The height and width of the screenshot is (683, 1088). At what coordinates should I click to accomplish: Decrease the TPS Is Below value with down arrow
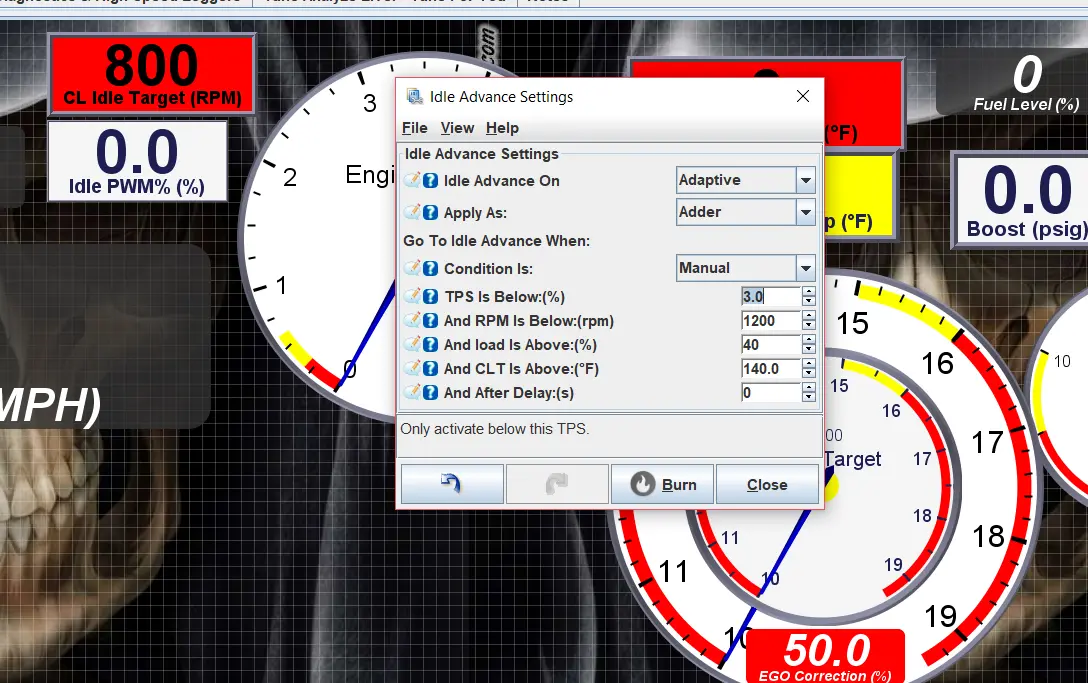[808, 301]
